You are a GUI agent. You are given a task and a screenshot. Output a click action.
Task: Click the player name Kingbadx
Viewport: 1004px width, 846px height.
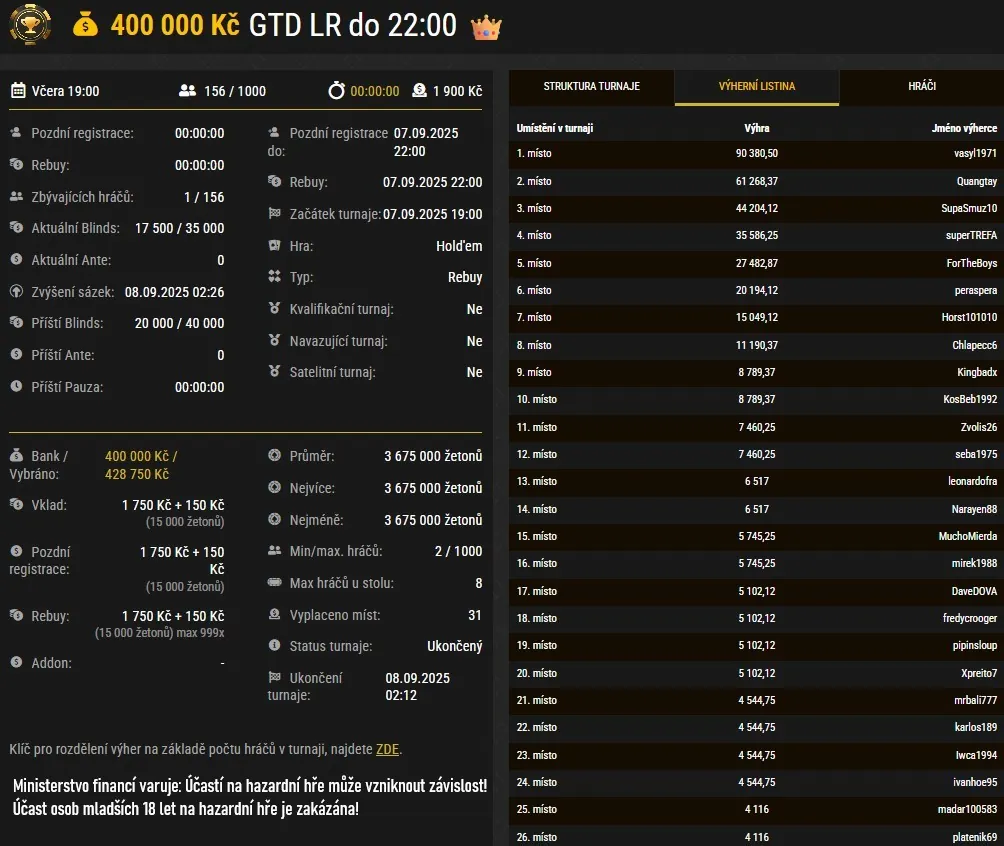(977, 372)
